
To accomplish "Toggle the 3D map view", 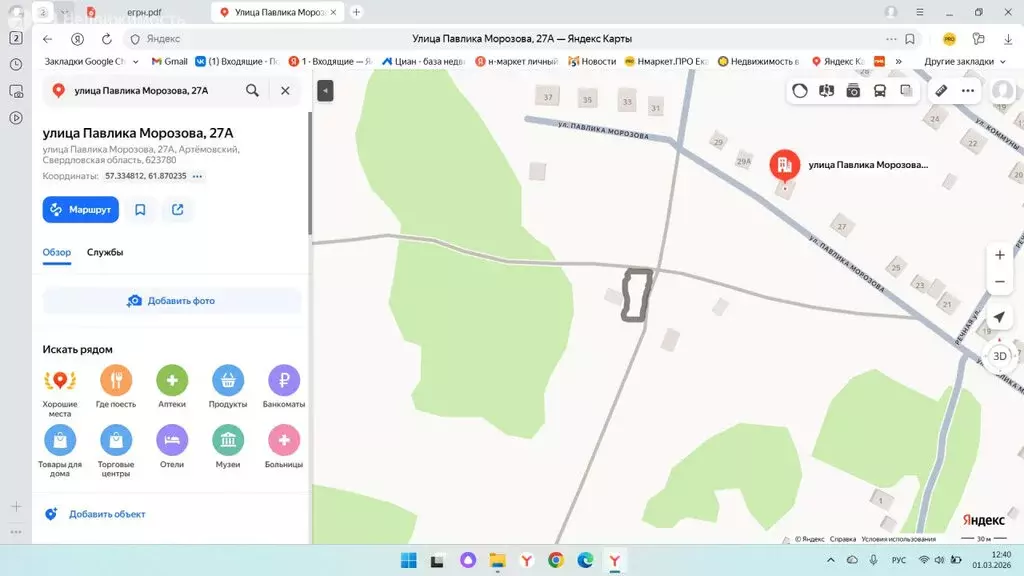I will (x=997, y=357).
